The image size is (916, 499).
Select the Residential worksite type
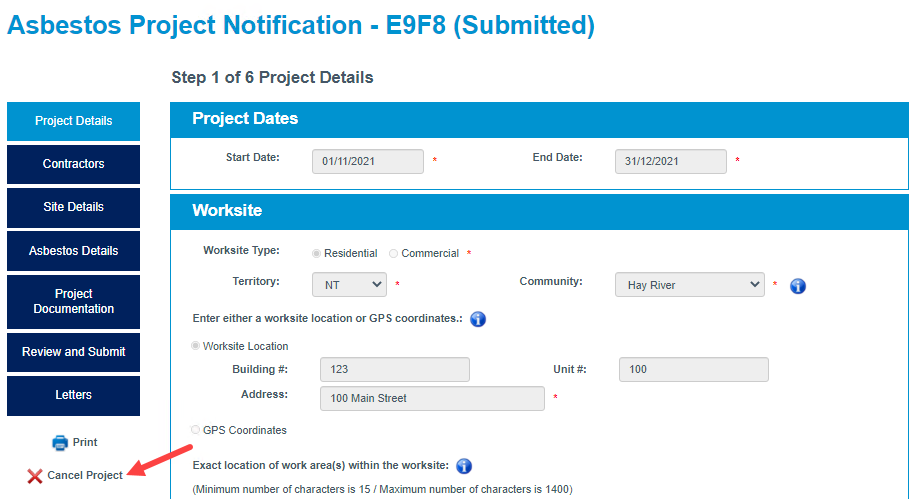point(316,253)
